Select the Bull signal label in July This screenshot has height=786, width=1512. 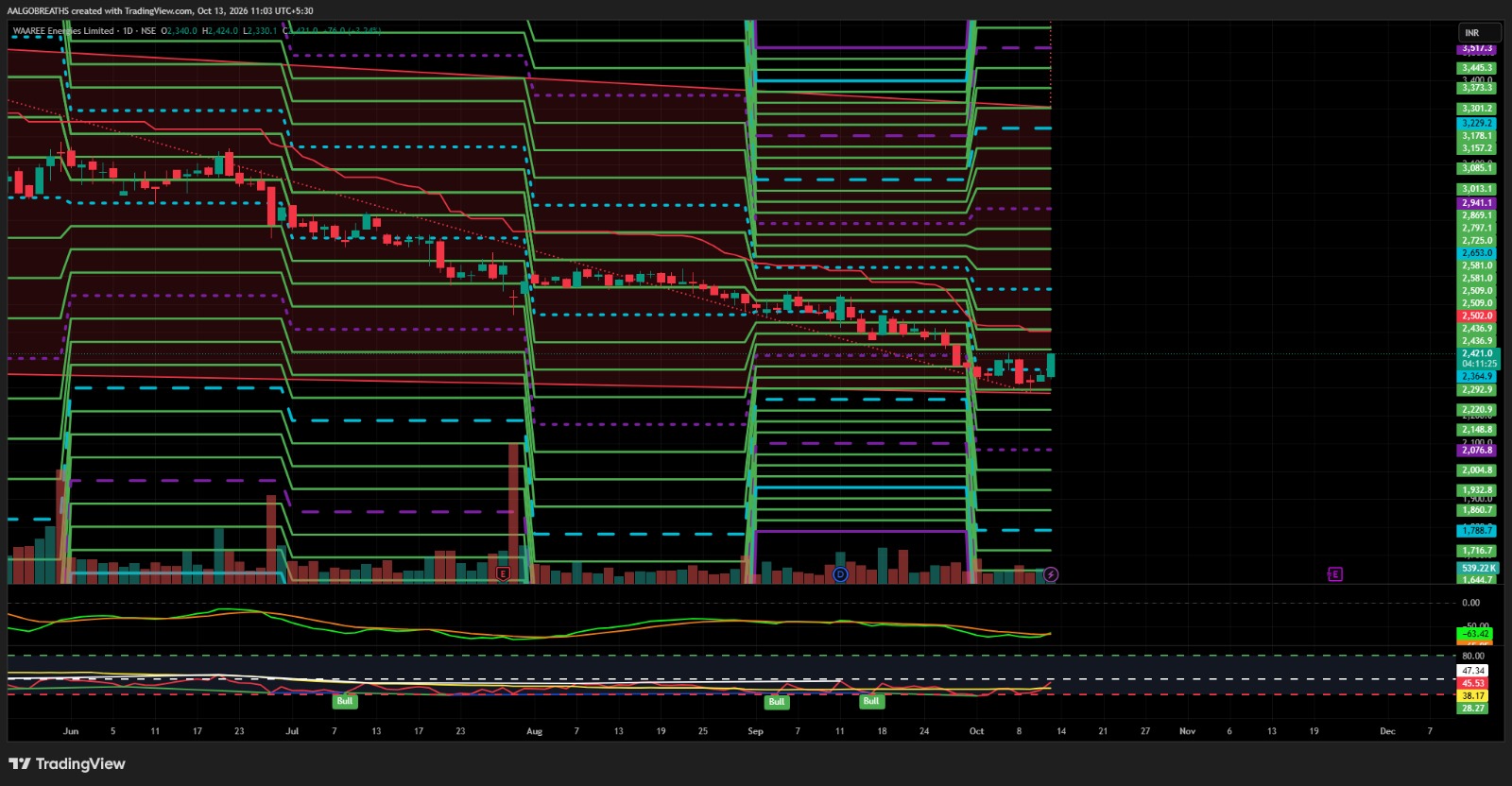click(345, 701)
